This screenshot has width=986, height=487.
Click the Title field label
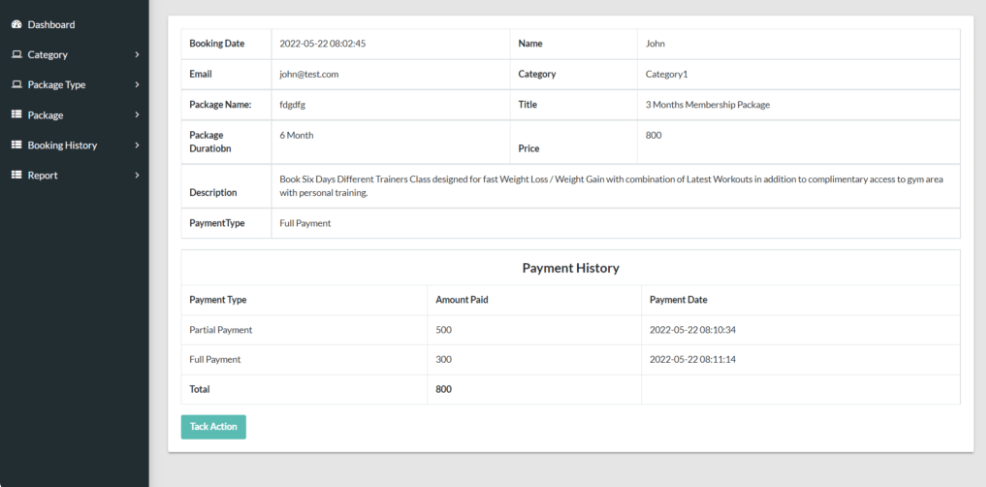pos(528,105)
